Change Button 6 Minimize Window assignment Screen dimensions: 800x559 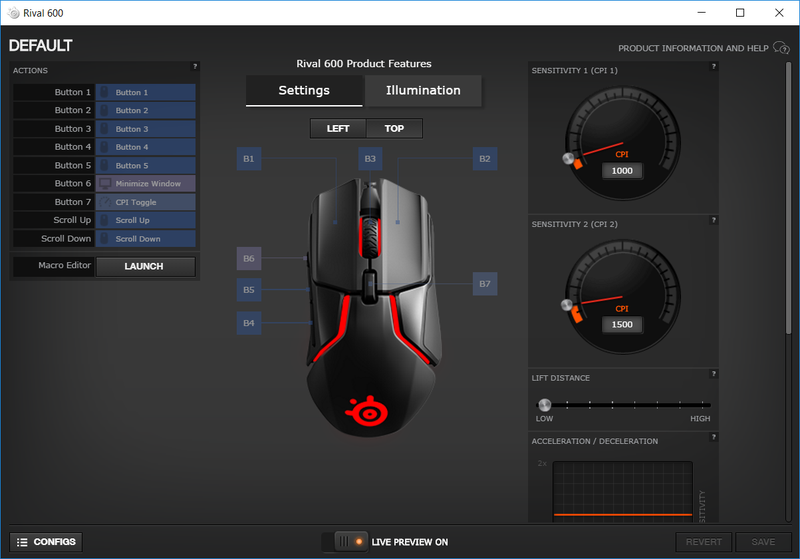145,184
